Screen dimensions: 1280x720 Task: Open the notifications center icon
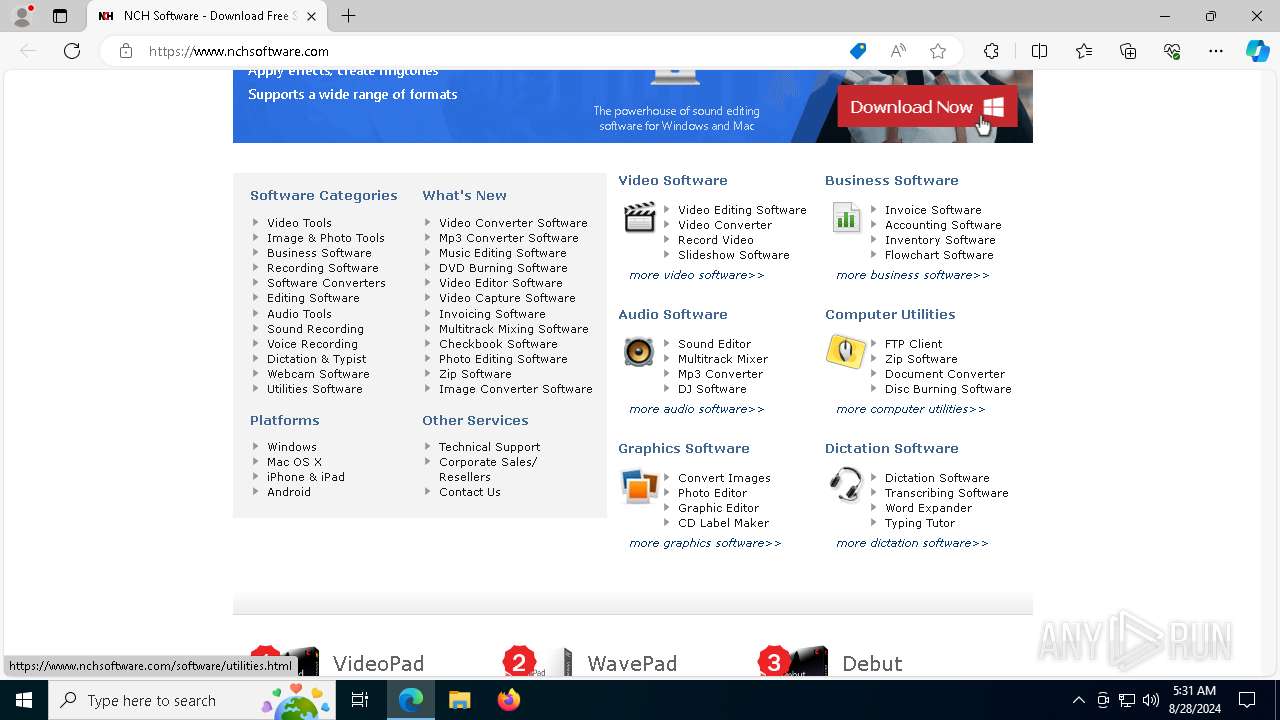1247,700
